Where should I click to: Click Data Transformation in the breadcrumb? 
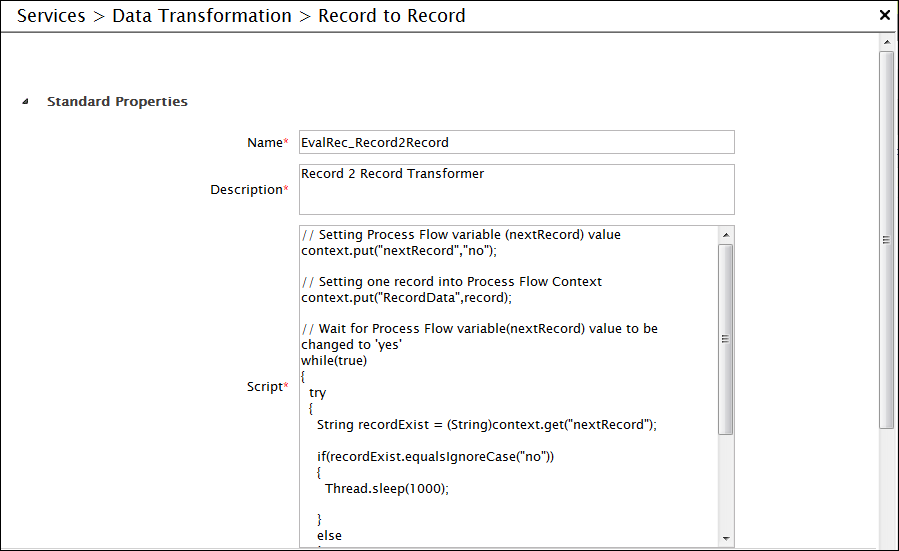[202, 16]
